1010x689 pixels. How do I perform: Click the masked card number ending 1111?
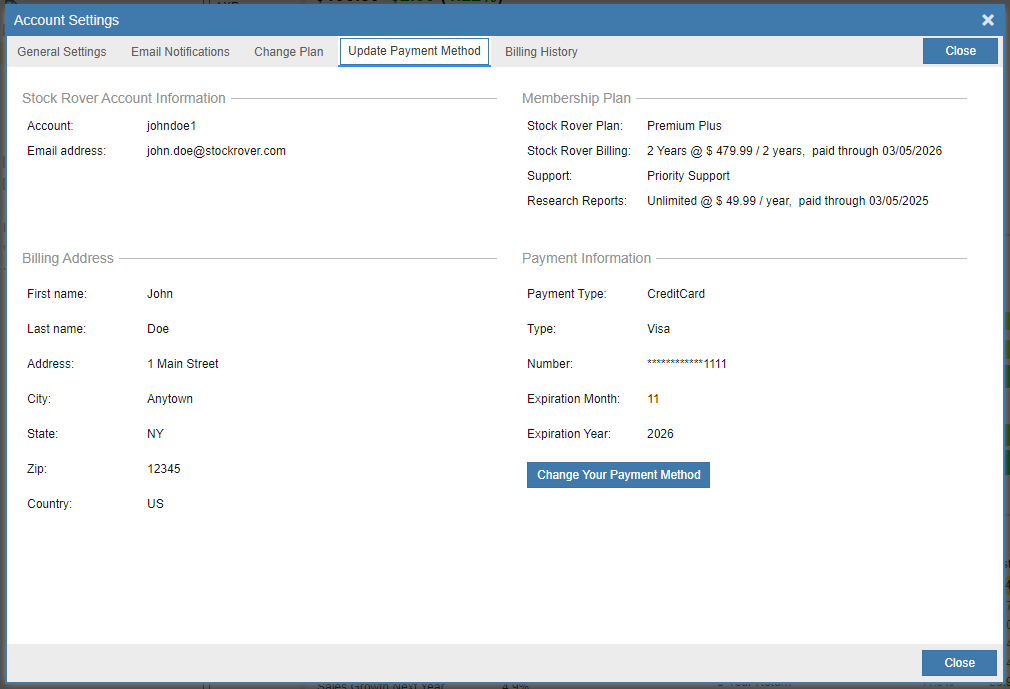[687, 364]
